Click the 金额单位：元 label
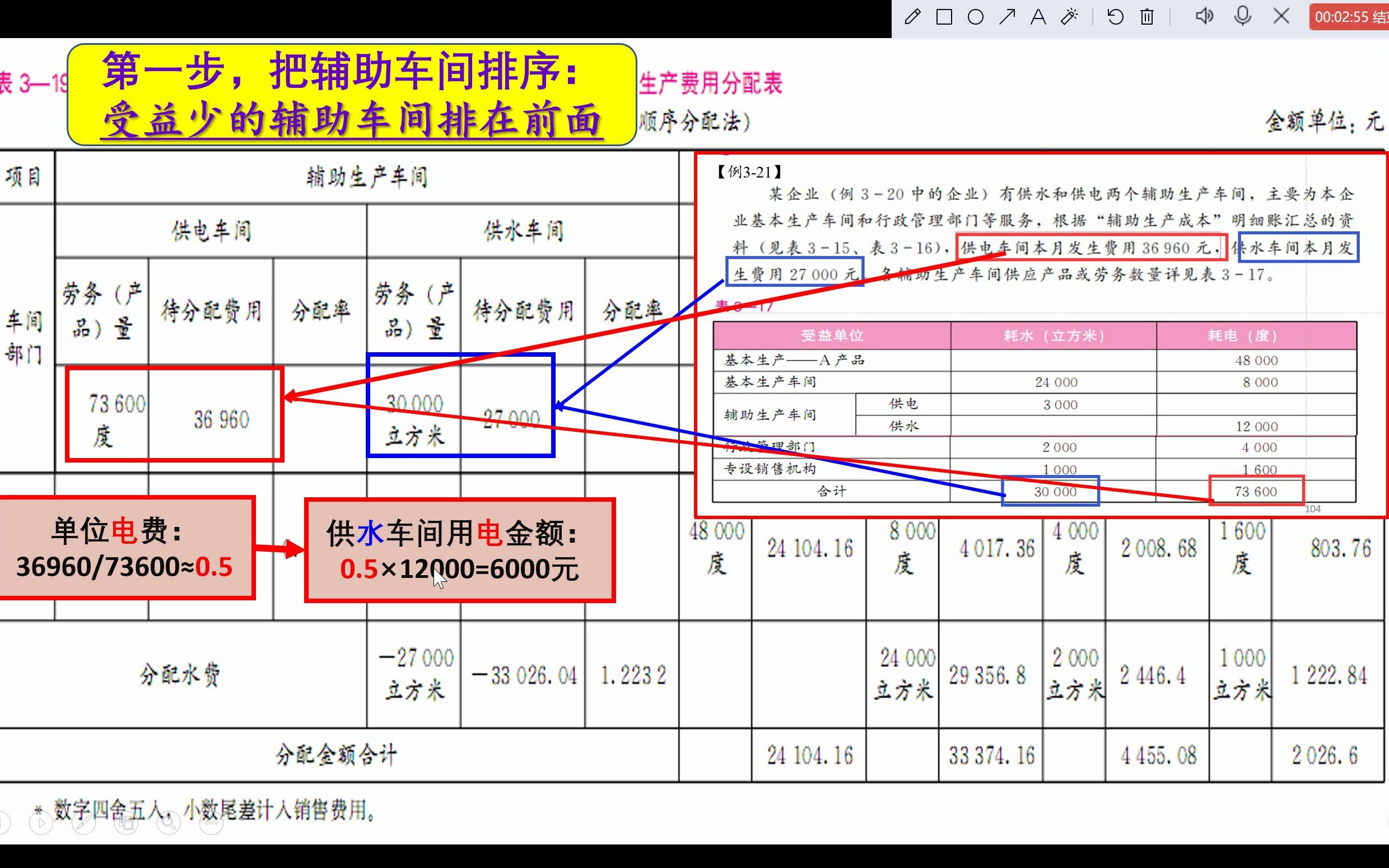Image resolution: width=1389 pixels, height=868 pixels. [1324, 122]
